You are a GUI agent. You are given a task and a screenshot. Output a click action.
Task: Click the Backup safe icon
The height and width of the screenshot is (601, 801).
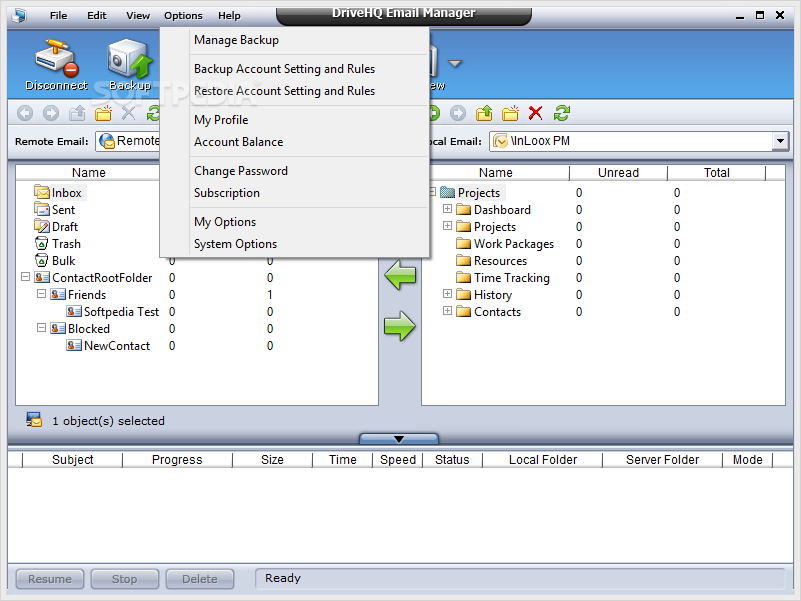point(130,64)
